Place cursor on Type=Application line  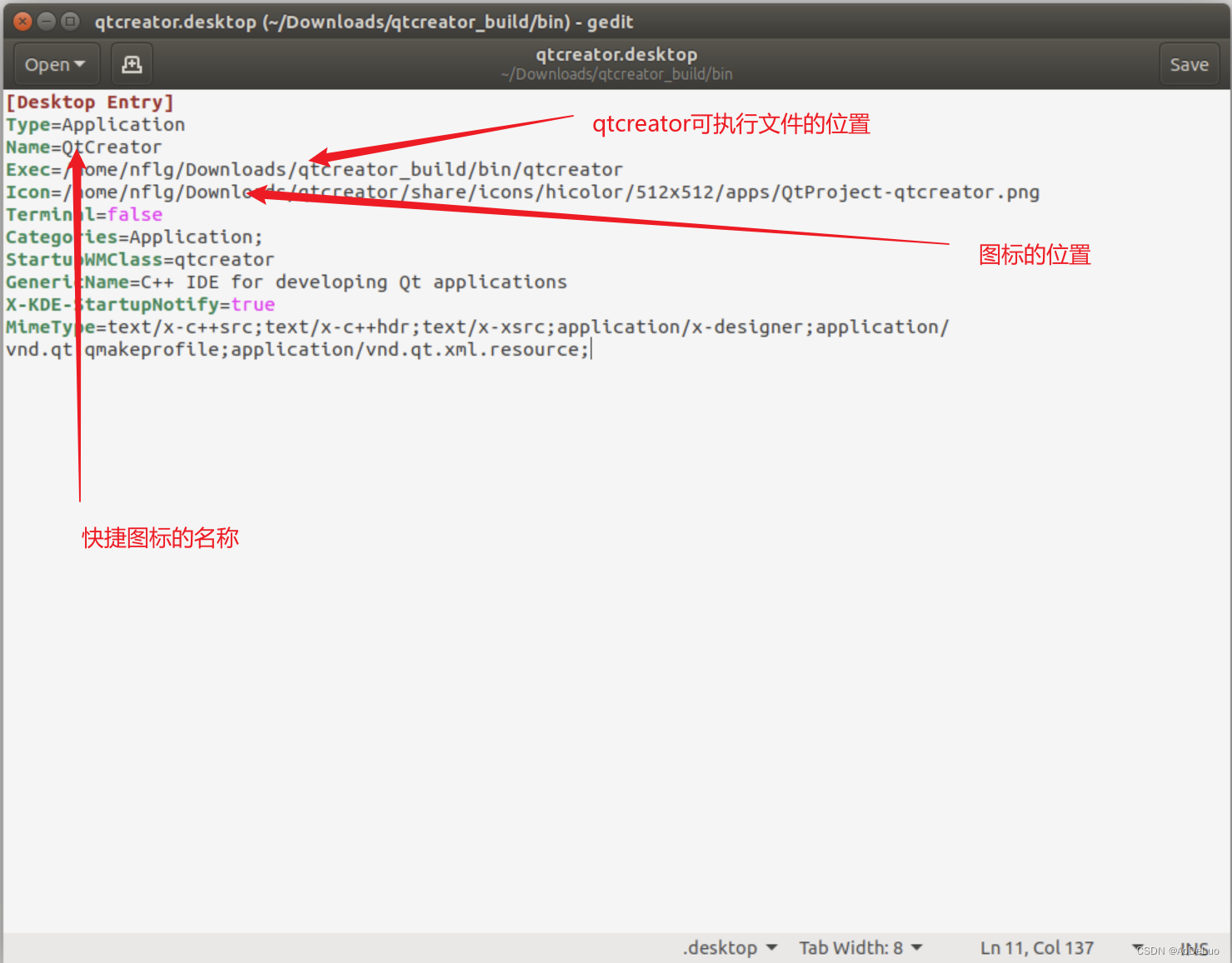tap(96, 125)
